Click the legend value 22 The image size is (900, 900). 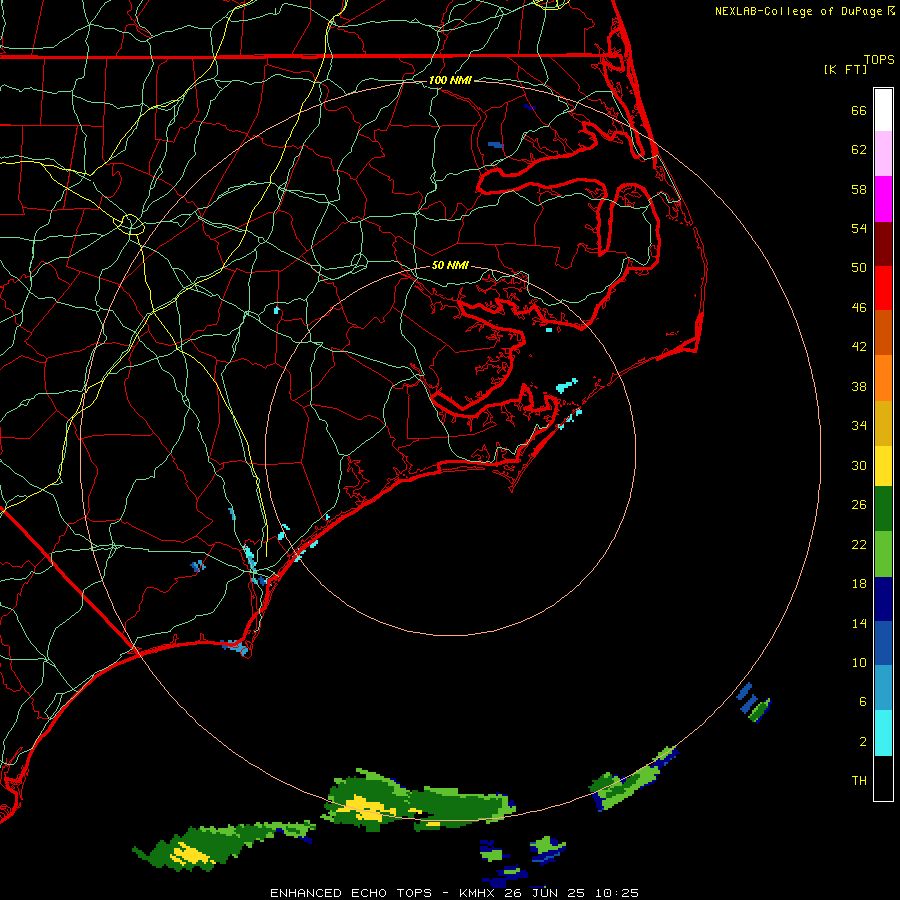coord(859,544)
